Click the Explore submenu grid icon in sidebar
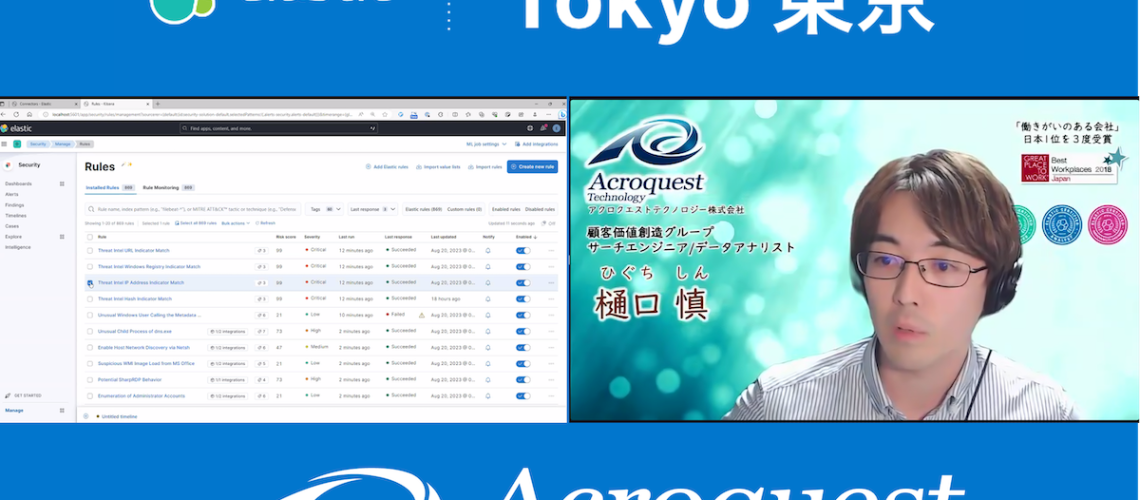The image size is (1140, 500). (x=62, y=237)
